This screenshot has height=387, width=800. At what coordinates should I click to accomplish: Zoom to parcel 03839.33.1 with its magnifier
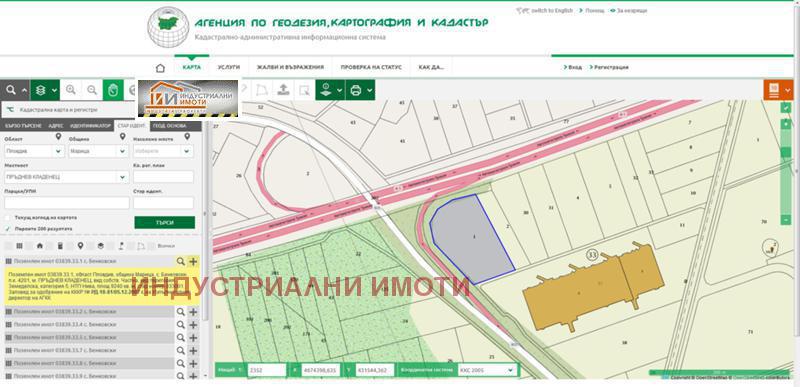click(x=180, y=262)
